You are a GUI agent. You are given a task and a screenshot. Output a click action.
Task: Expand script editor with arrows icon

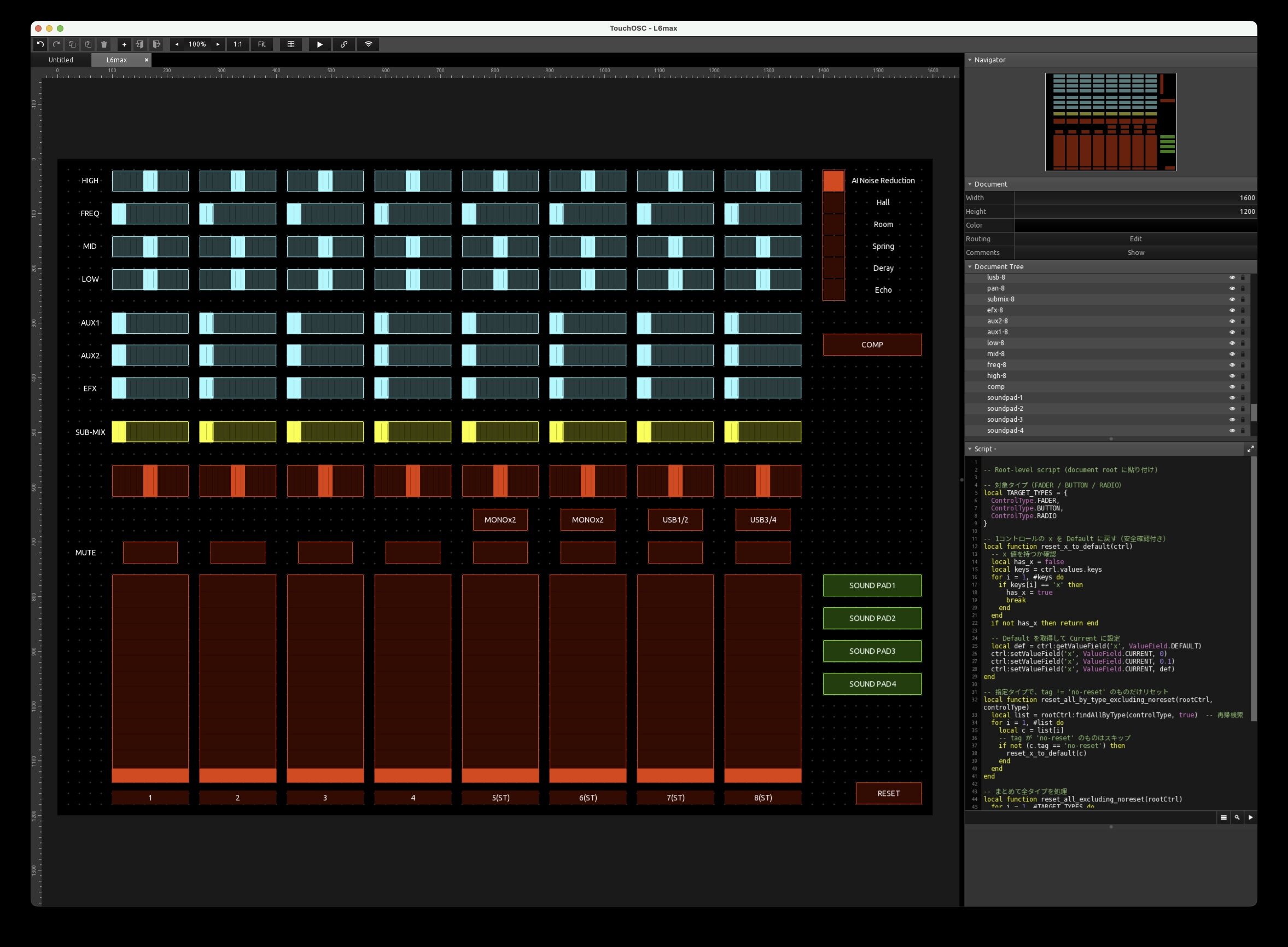1250,449
